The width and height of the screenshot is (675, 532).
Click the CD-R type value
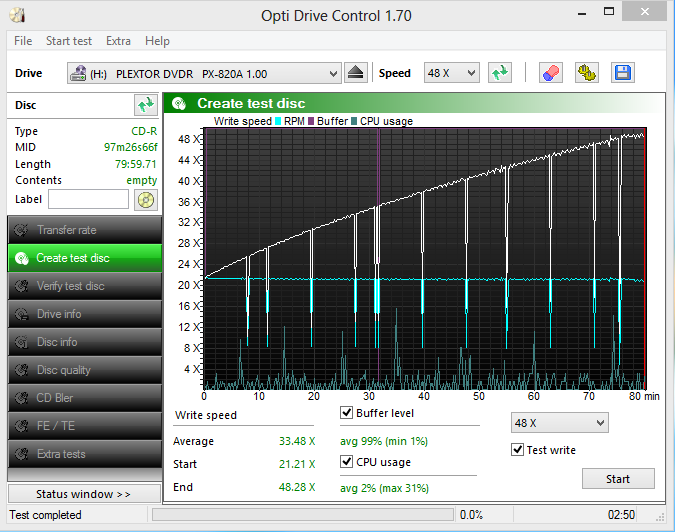(x=144, y=131)
